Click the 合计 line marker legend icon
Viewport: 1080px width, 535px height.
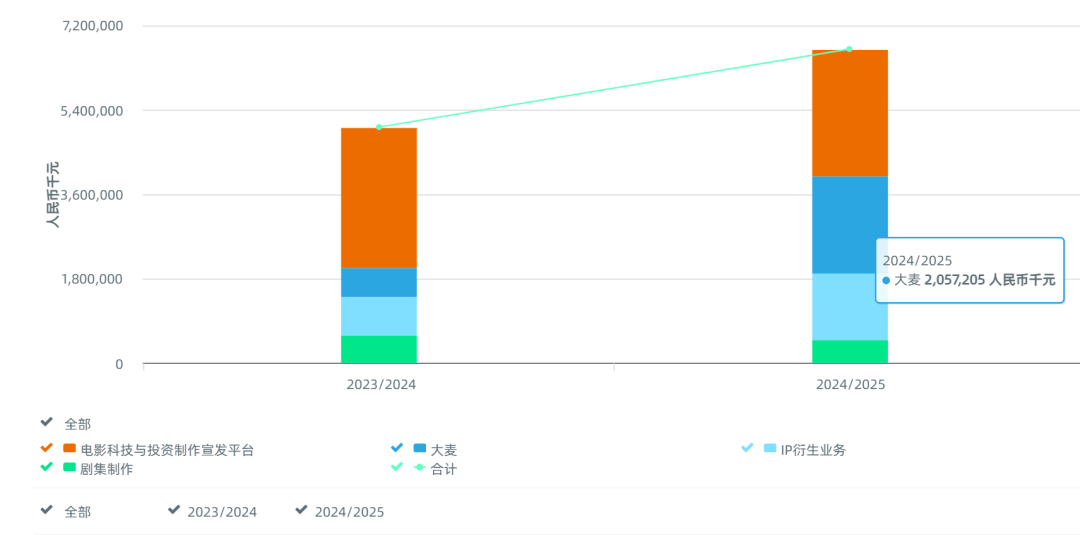420,468
